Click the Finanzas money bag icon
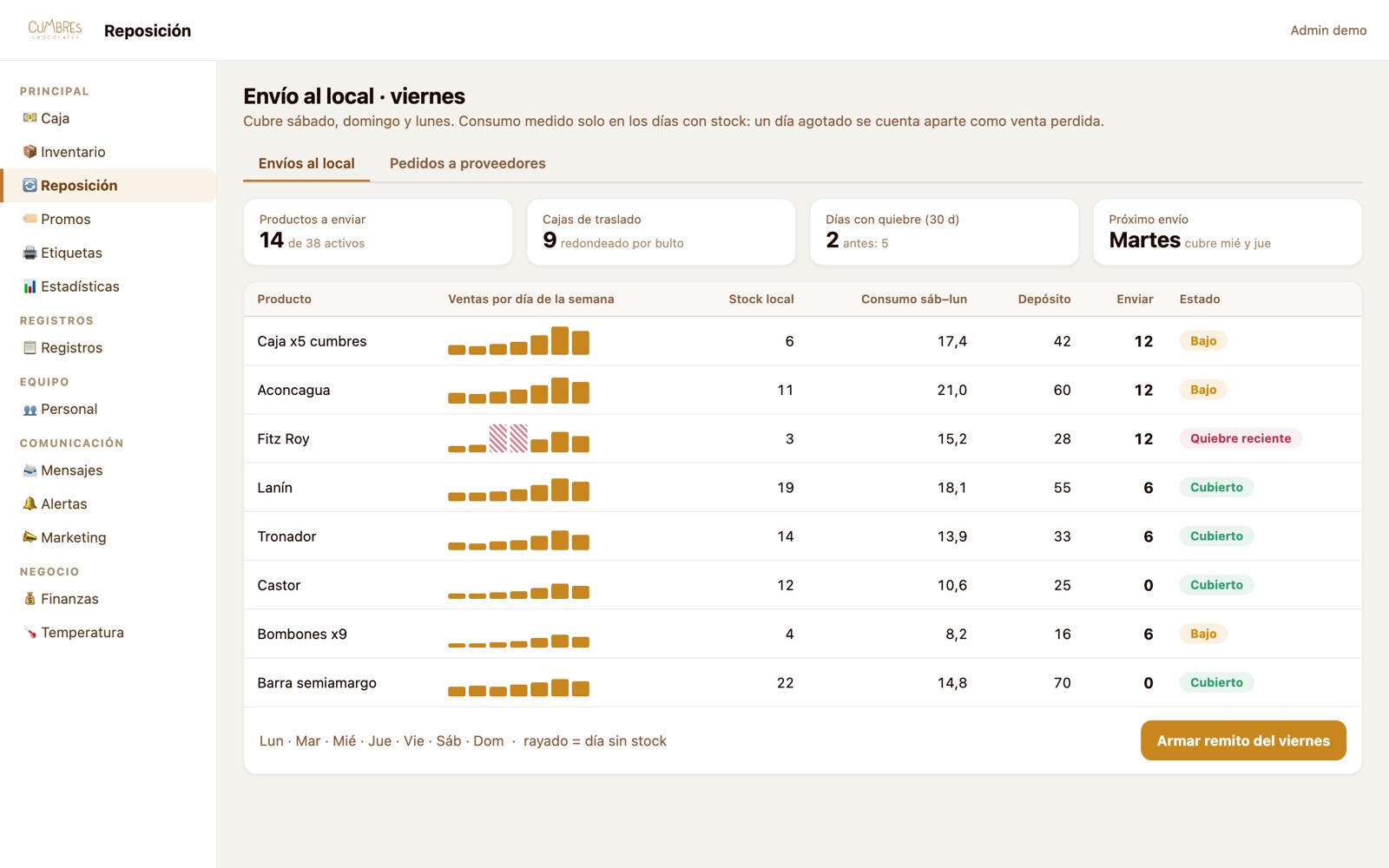 [x=30, y=599]
